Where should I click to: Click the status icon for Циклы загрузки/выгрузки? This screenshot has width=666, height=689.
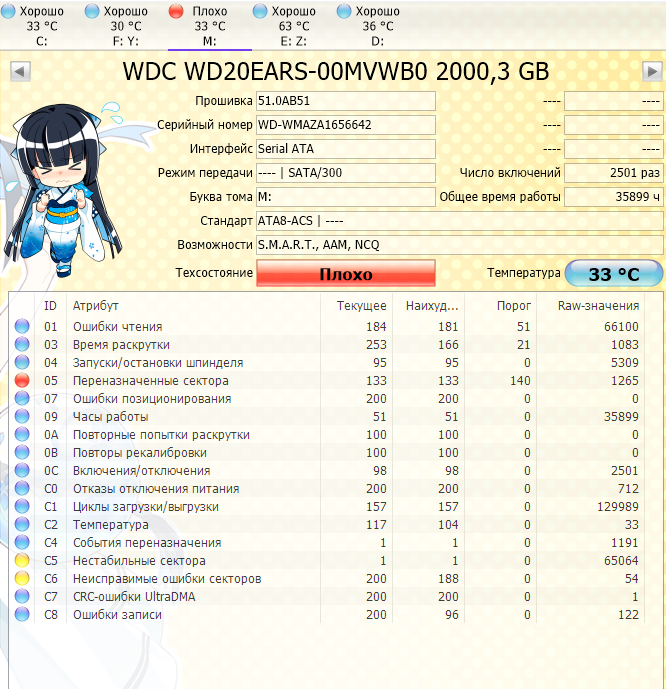pyautogui.click(x=22, y=506)
